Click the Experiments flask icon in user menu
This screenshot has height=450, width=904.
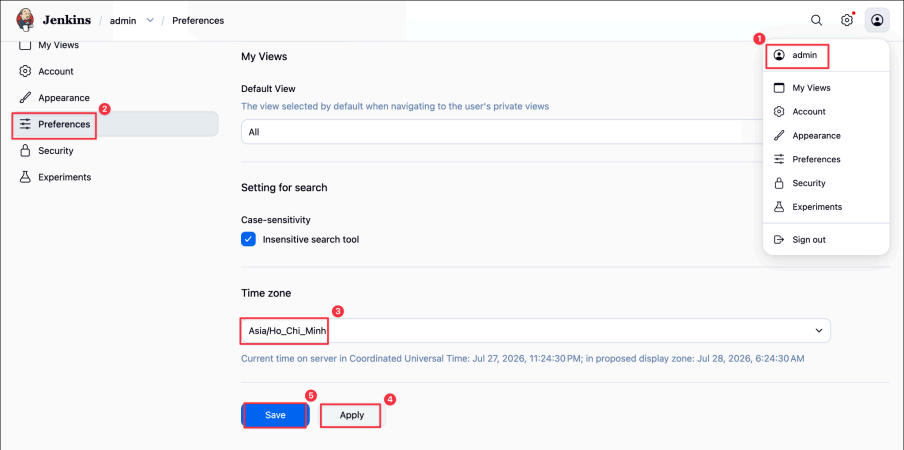point(779,207)
